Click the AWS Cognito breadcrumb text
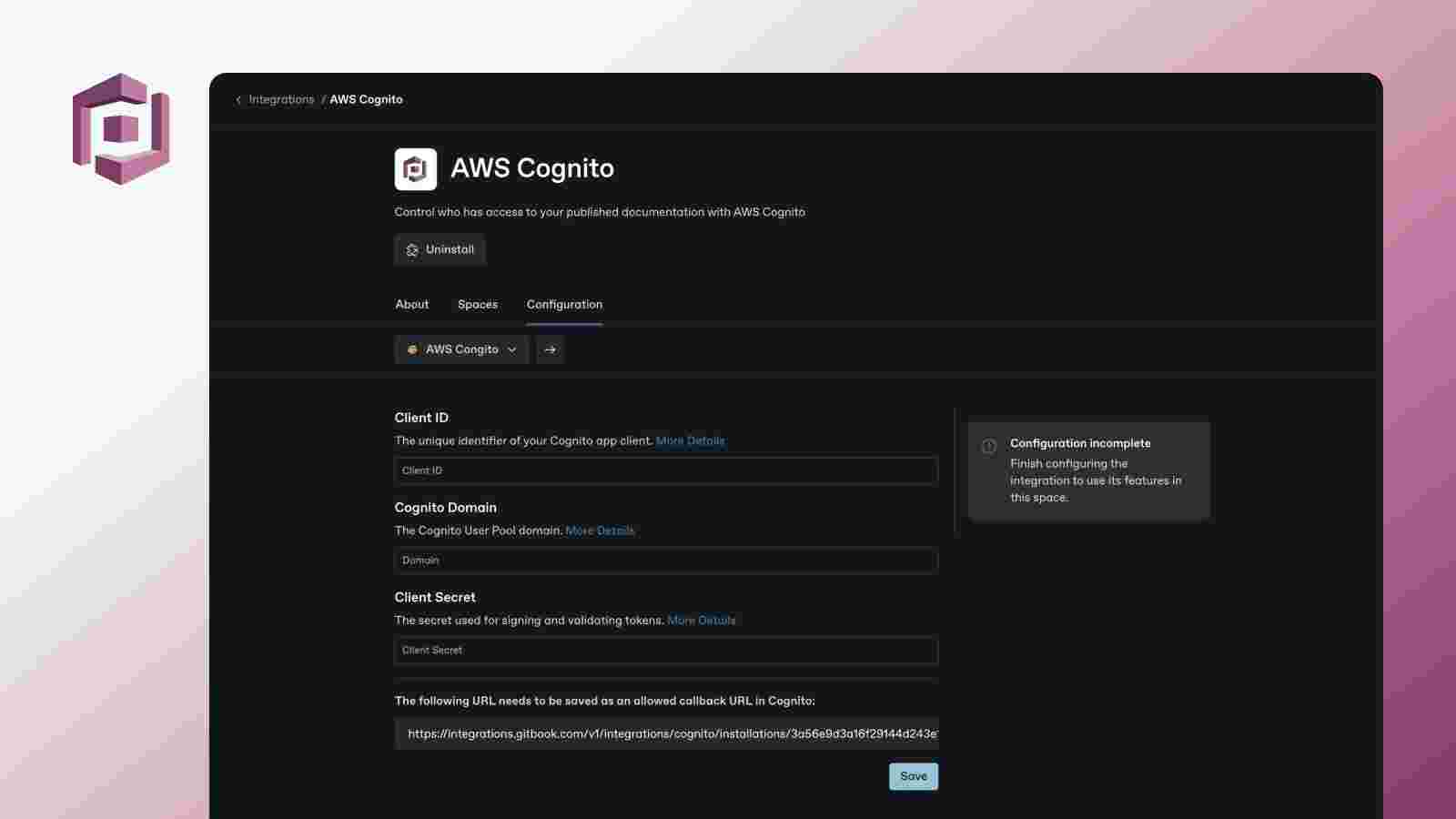The height and width of the screenshot is (819, 1456). [366, 99]
